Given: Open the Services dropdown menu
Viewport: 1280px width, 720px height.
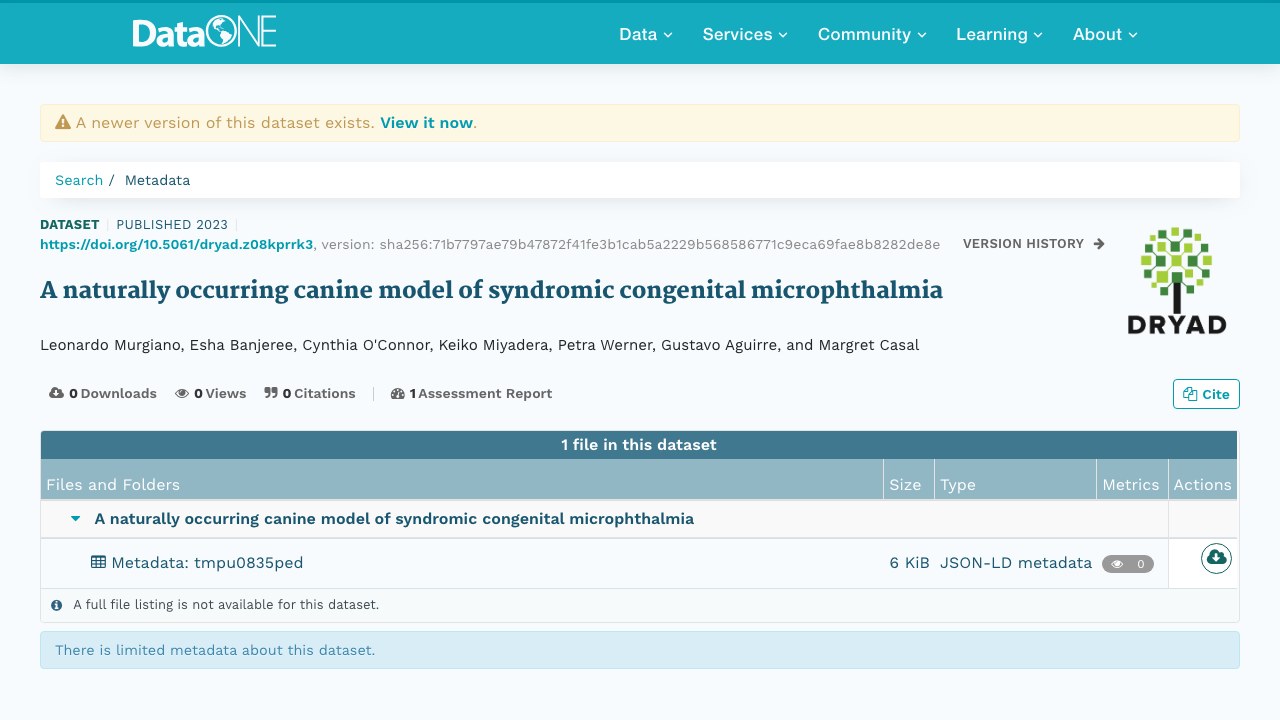Looking at the screenshot, I should [x=745, y=34].
